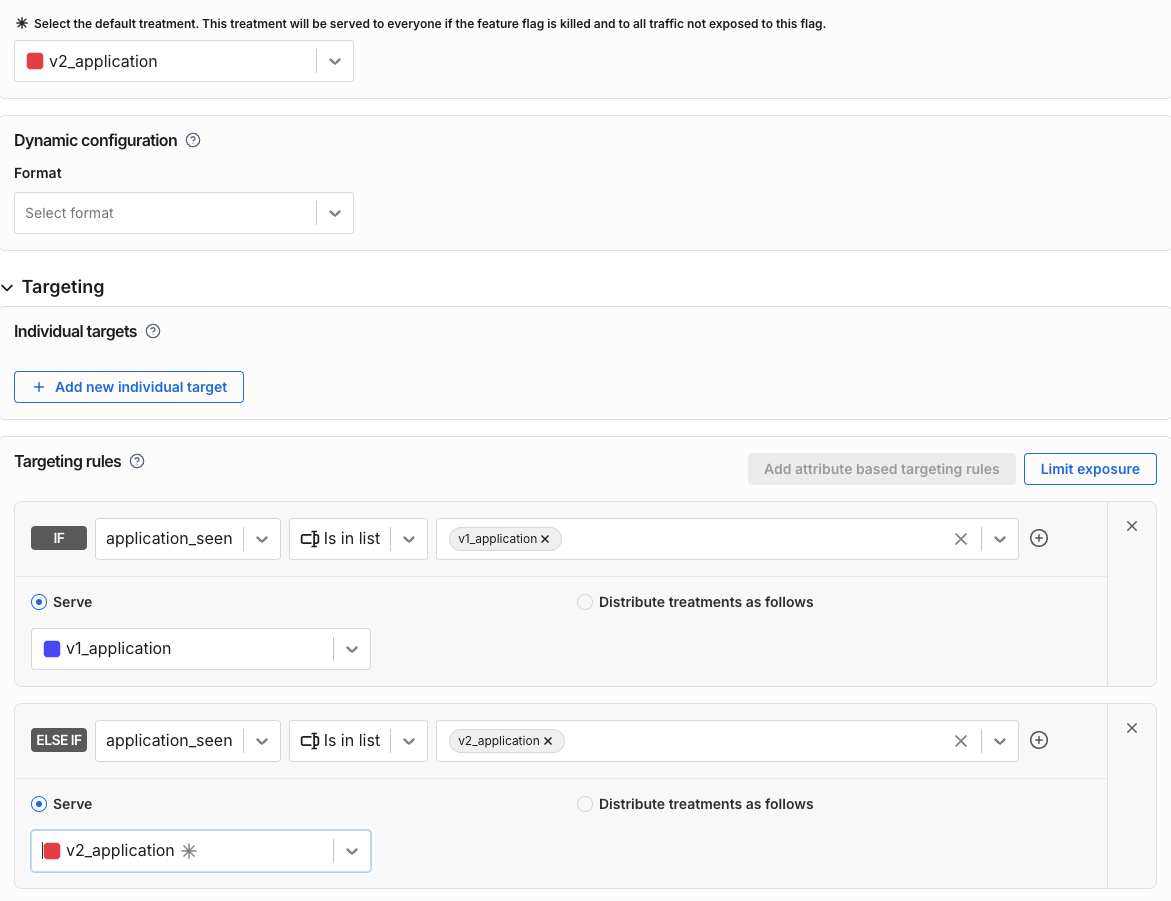1171x901 pixels.
Task: Select Distribute treatments as follows in the ELSE IF rule
Action: coord(584,804)
